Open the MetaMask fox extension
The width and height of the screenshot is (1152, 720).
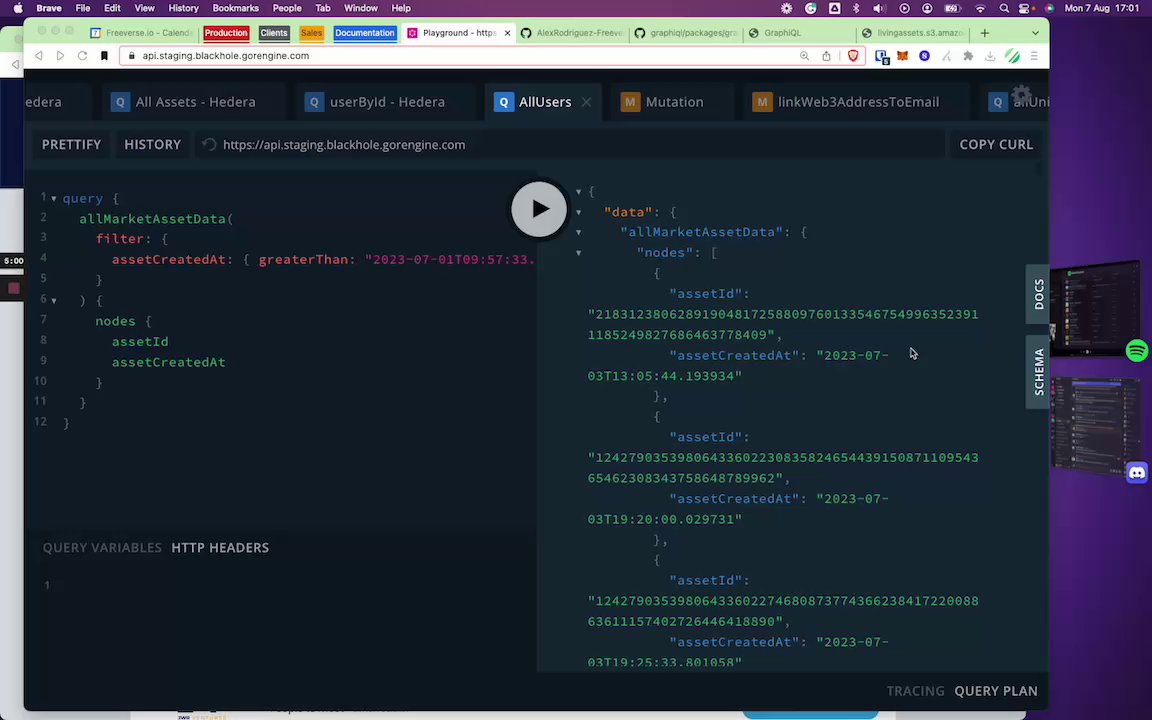[x=903, y=56]
